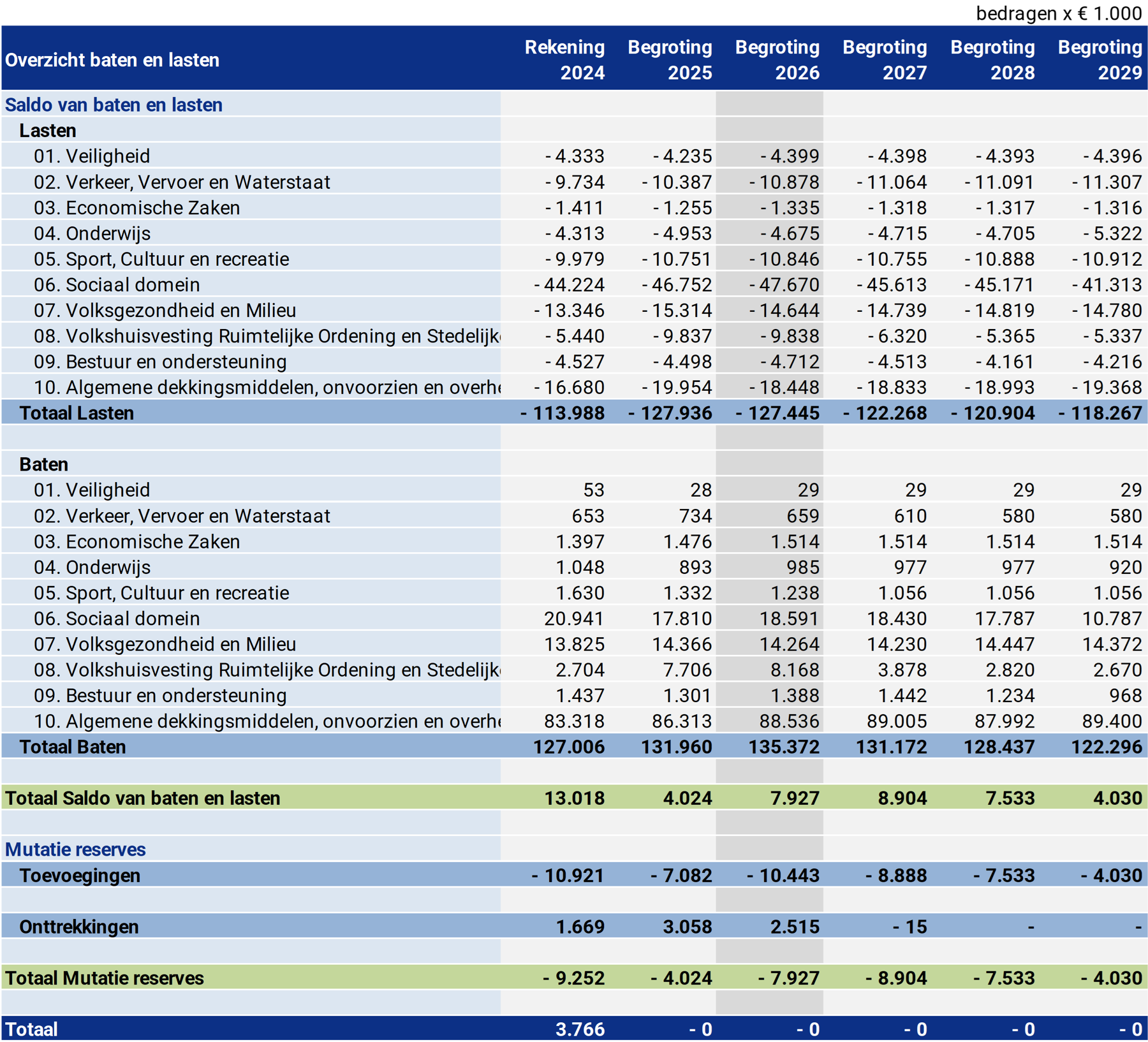Click the 'Onttrekkingen' row label

click(x=79, y=927)
